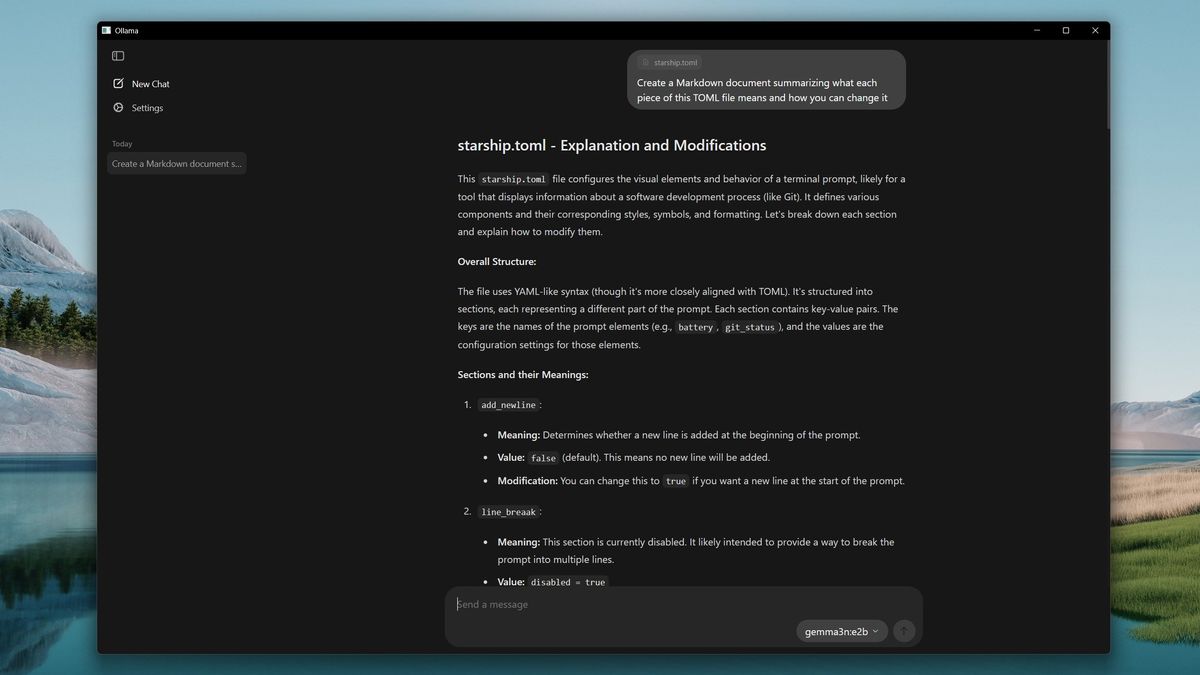The width and height of the screenshot is (1200, 675).
Task: Click the Settings gear icon
Action: (x=118, y=108)
